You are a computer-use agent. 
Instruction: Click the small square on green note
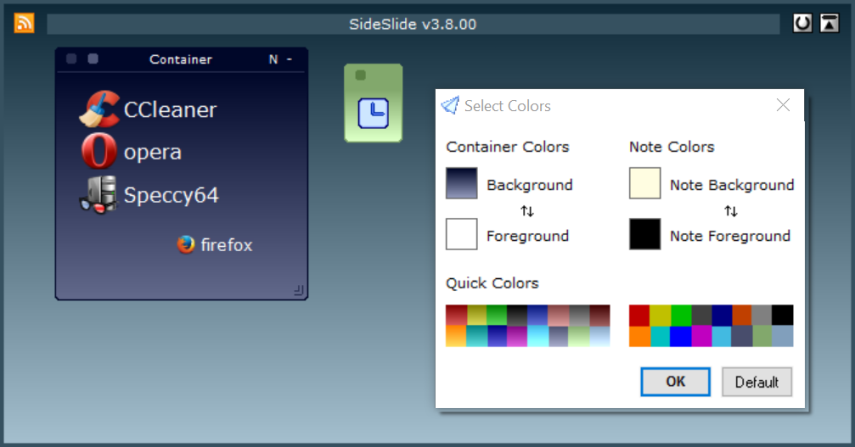click(x=360, y=75)
